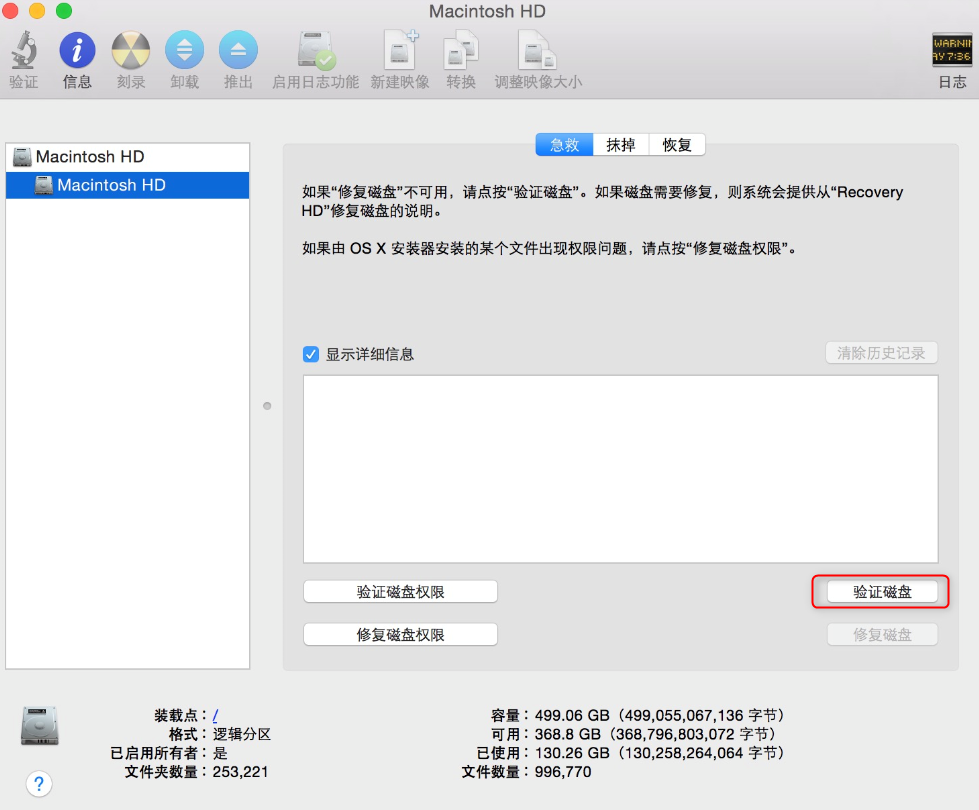The image size is (979, 810).
Task: Click Verify Disk Permissions (验证磁盘权限) button
Action: 400,591
